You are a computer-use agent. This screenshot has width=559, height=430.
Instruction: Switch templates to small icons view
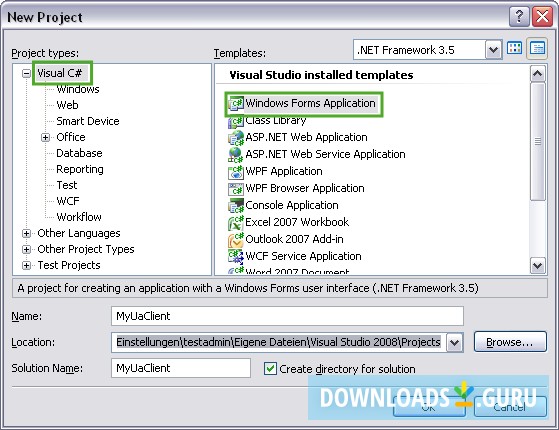537,48
